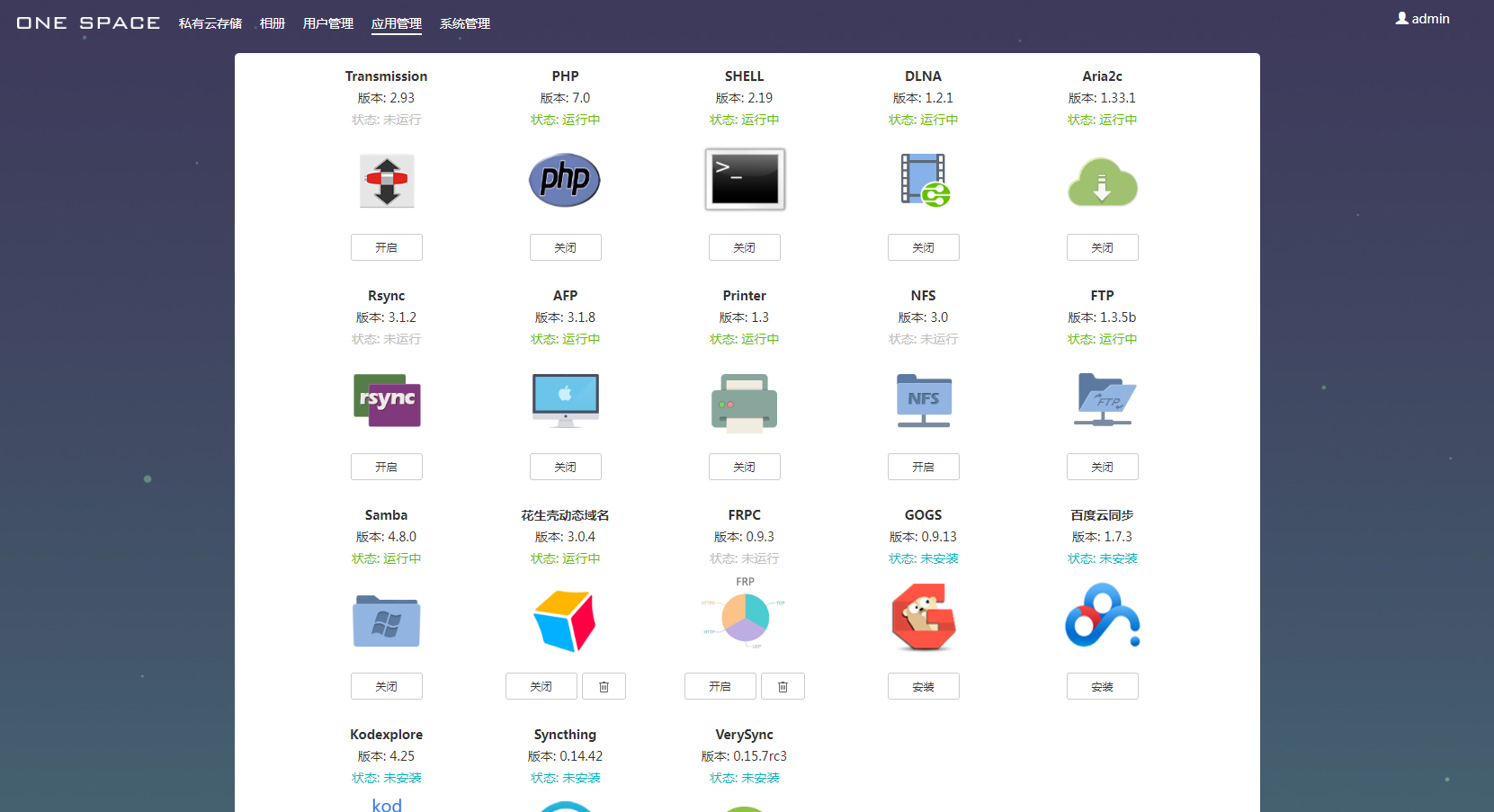Click the NFS network folder icon
The image size is (1494, 812).
pos(924,400)
